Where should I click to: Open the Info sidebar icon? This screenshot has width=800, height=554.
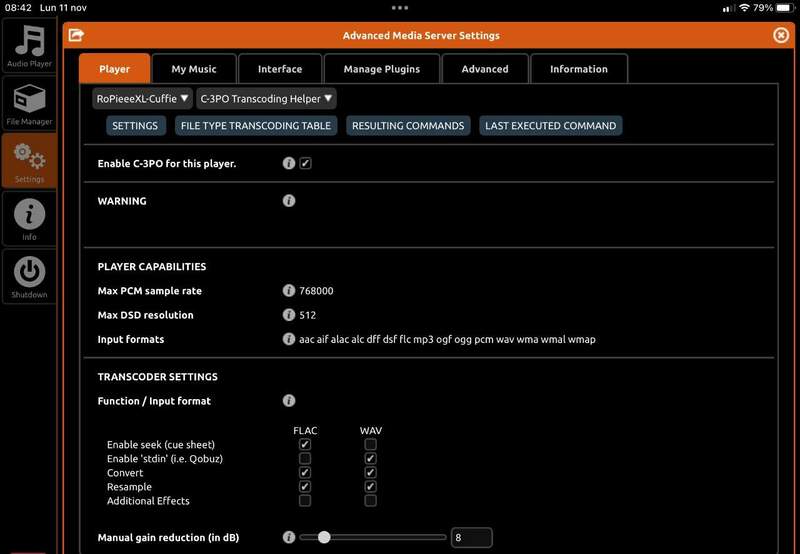click(x=29, y=217)
